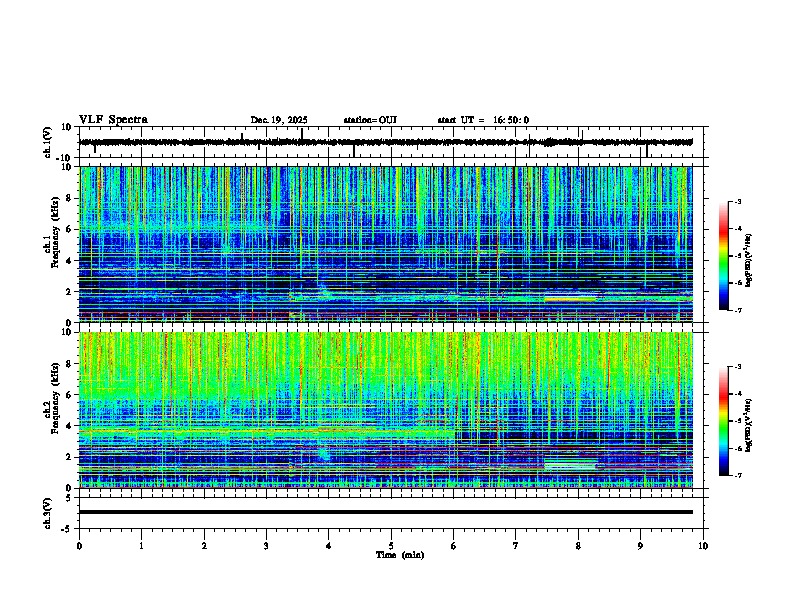Click time axis tick label "3"

[266, 546]
